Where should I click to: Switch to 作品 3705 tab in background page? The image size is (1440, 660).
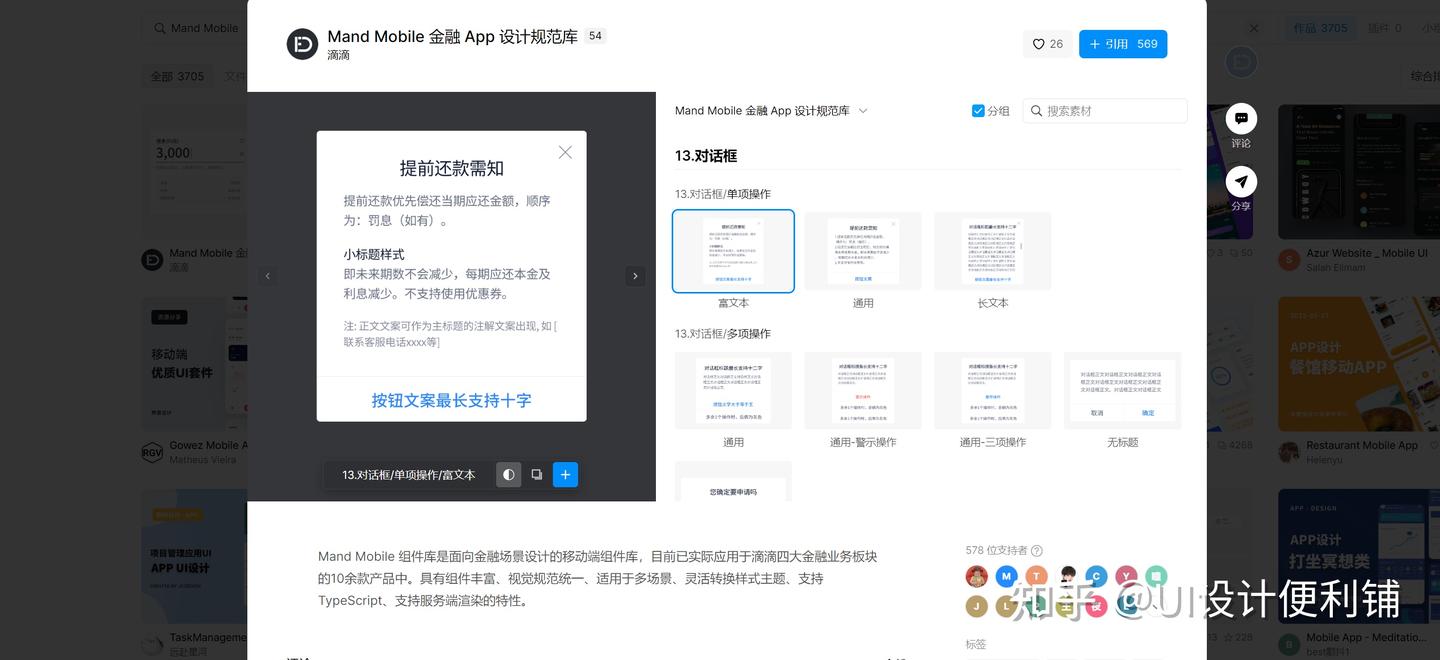(x=1320, y=28)
